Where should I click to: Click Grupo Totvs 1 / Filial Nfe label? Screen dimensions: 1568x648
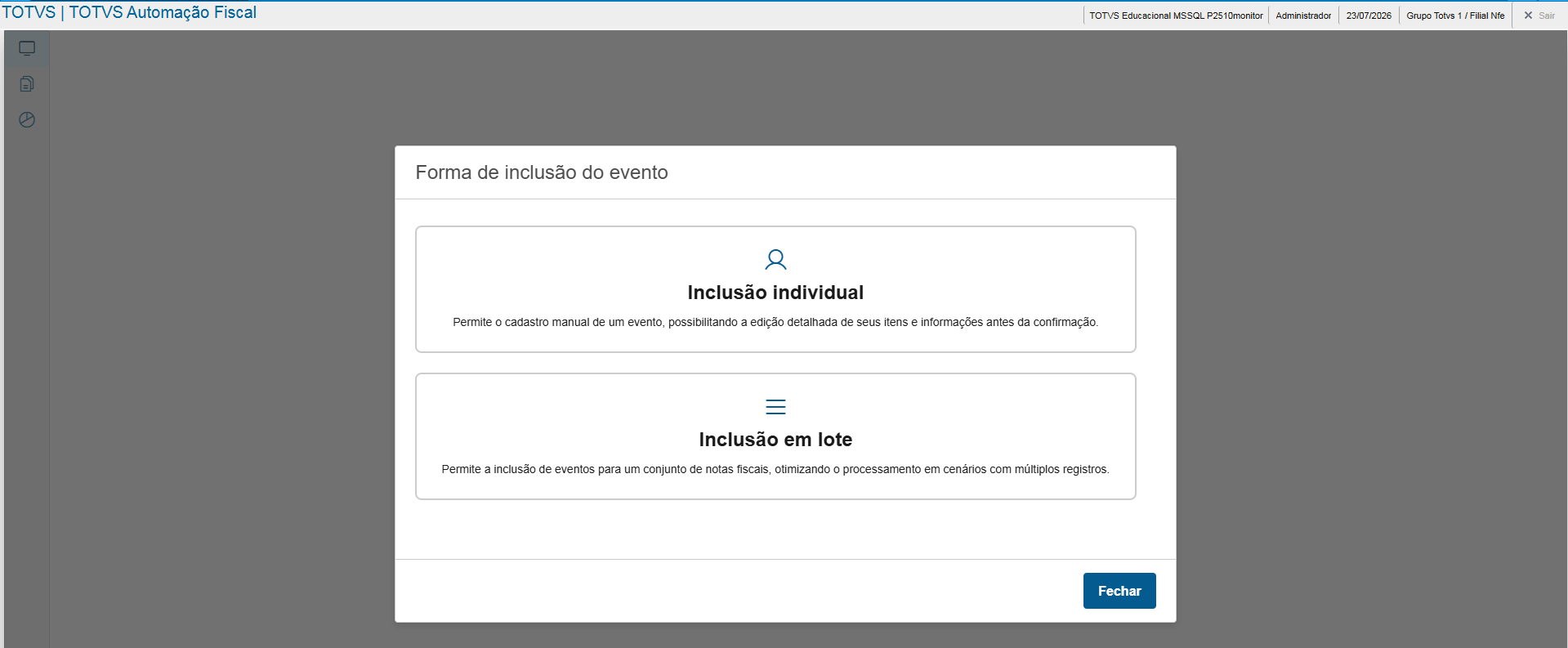(x=1455, y=16)
